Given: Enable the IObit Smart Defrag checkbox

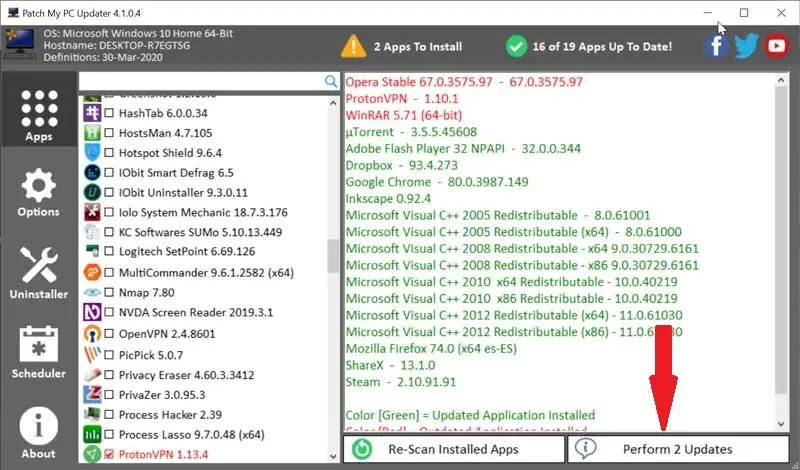Looking at the screenshot, I should [109, 172].
